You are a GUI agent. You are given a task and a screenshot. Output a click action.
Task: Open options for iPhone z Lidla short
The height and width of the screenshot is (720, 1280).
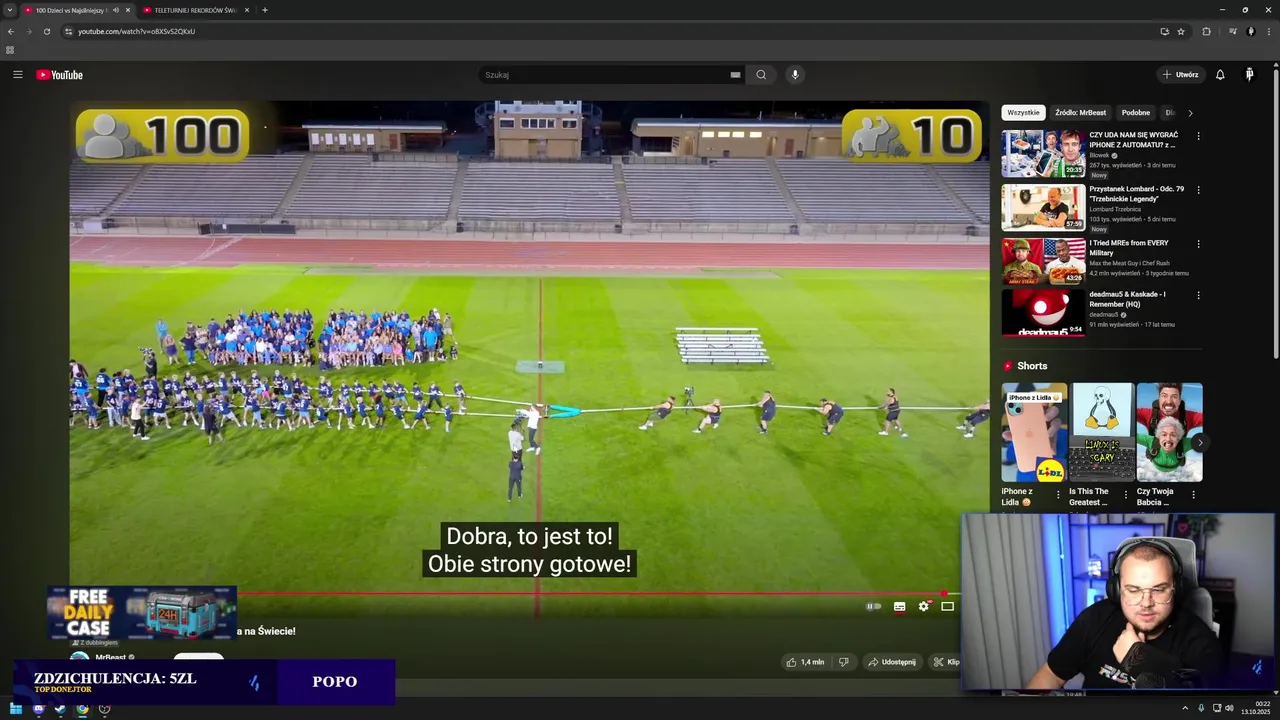pos(1059,494)
